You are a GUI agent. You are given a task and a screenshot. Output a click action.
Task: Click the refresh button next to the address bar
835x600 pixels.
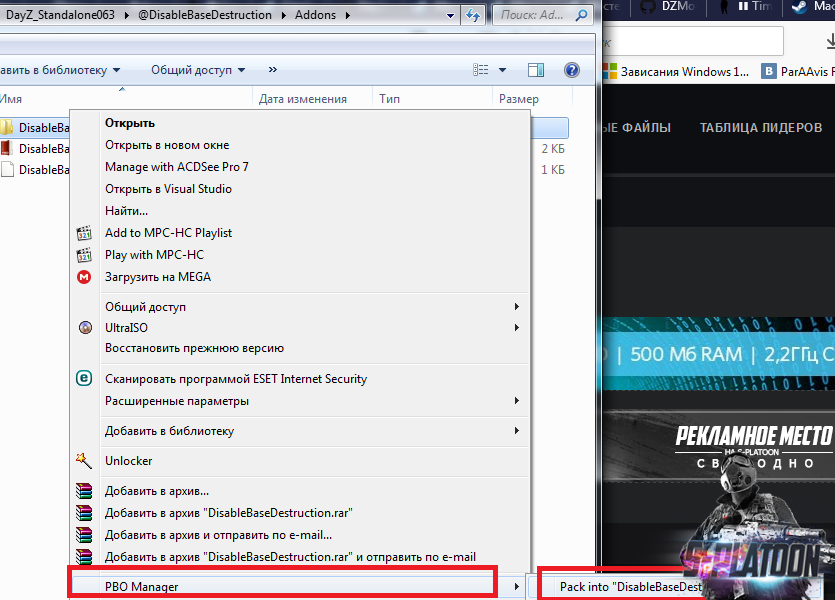[473, 15]
